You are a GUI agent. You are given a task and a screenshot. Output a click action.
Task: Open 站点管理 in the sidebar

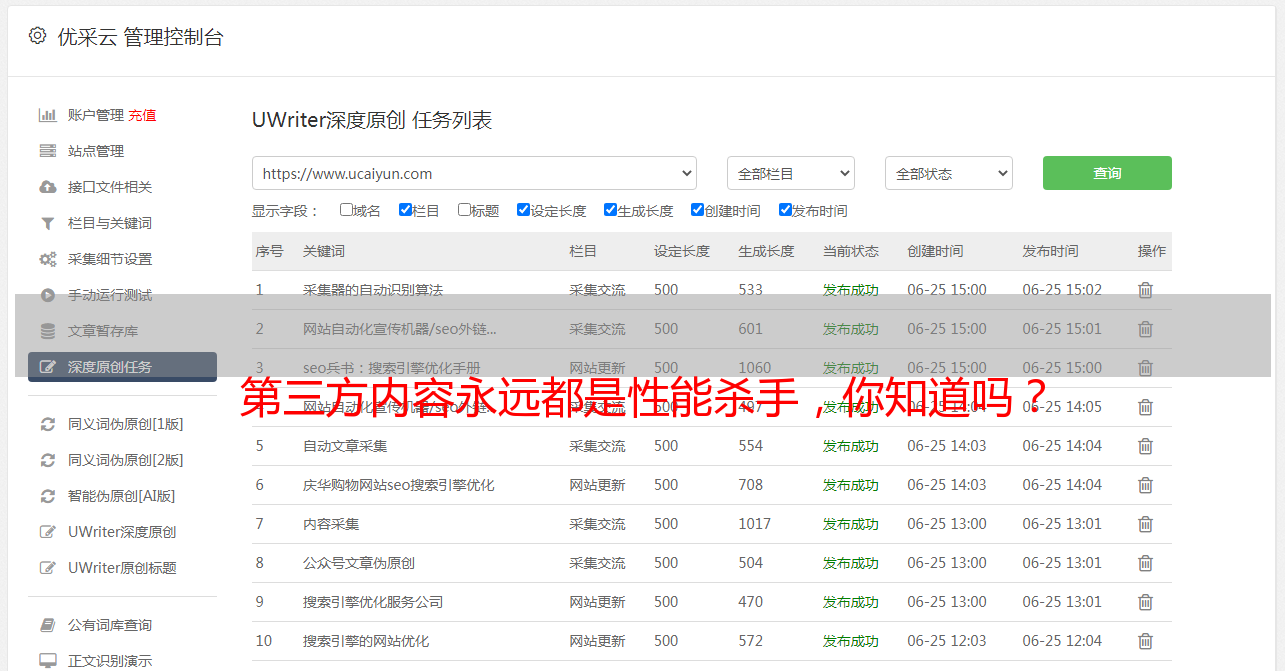[x=96, y=151]
